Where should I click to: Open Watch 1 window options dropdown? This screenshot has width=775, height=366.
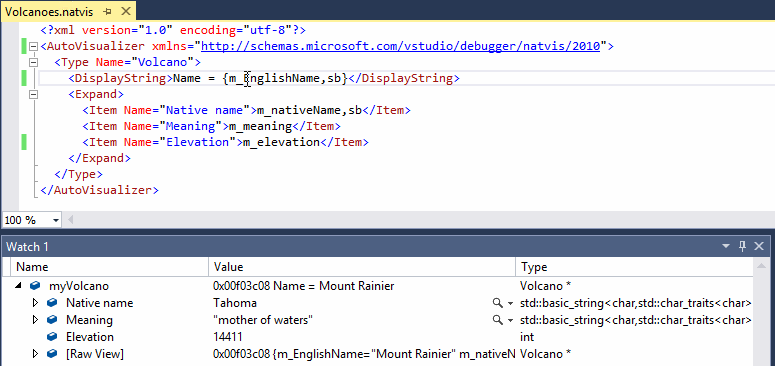[726, 246]
